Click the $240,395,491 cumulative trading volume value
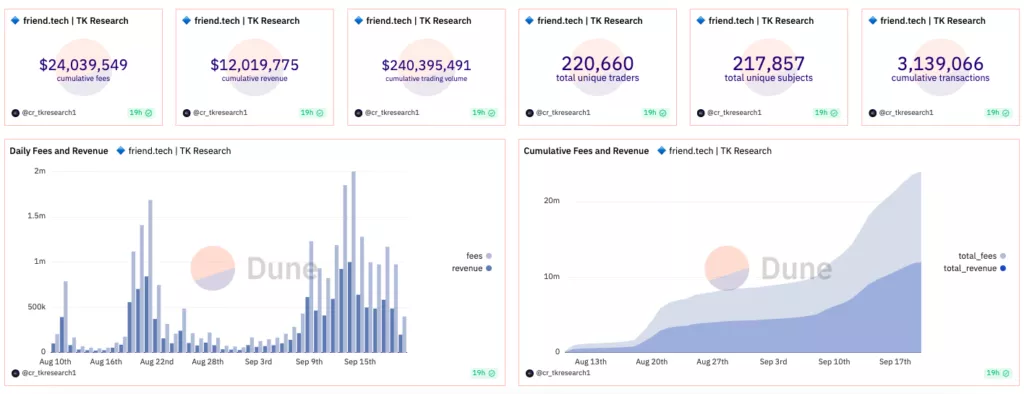Viewport: 1024px width, 394px height. pos(426,65)
